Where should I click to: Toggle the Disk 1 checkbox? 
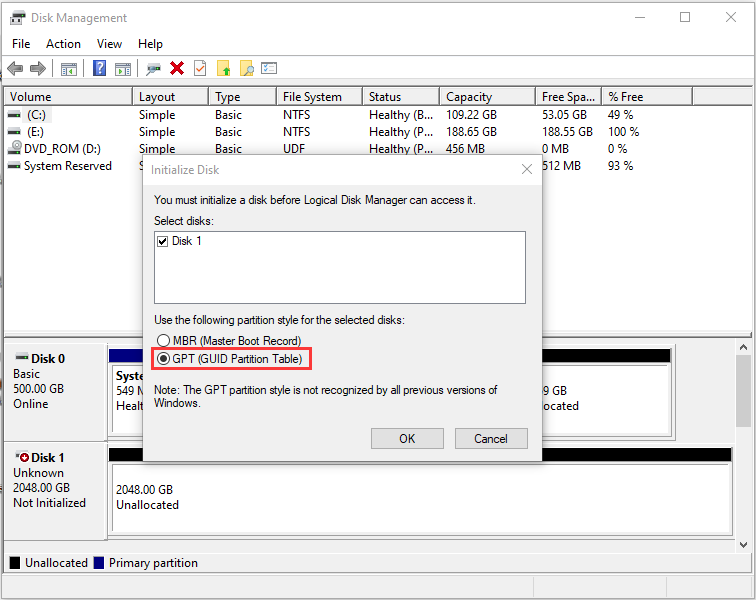pos(162,241)
